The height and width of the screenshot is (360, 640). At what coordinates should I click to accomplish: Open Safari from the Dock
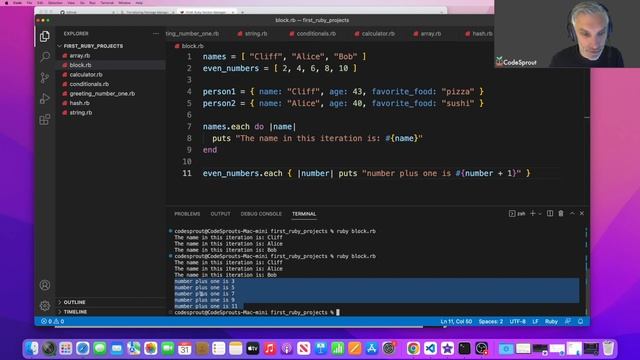click(82, 348)
